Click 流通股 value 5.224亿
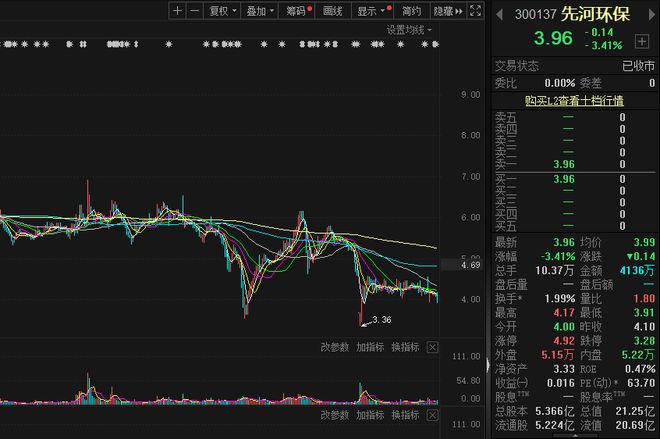Screen dimensions: 660x439 [555, 426]
